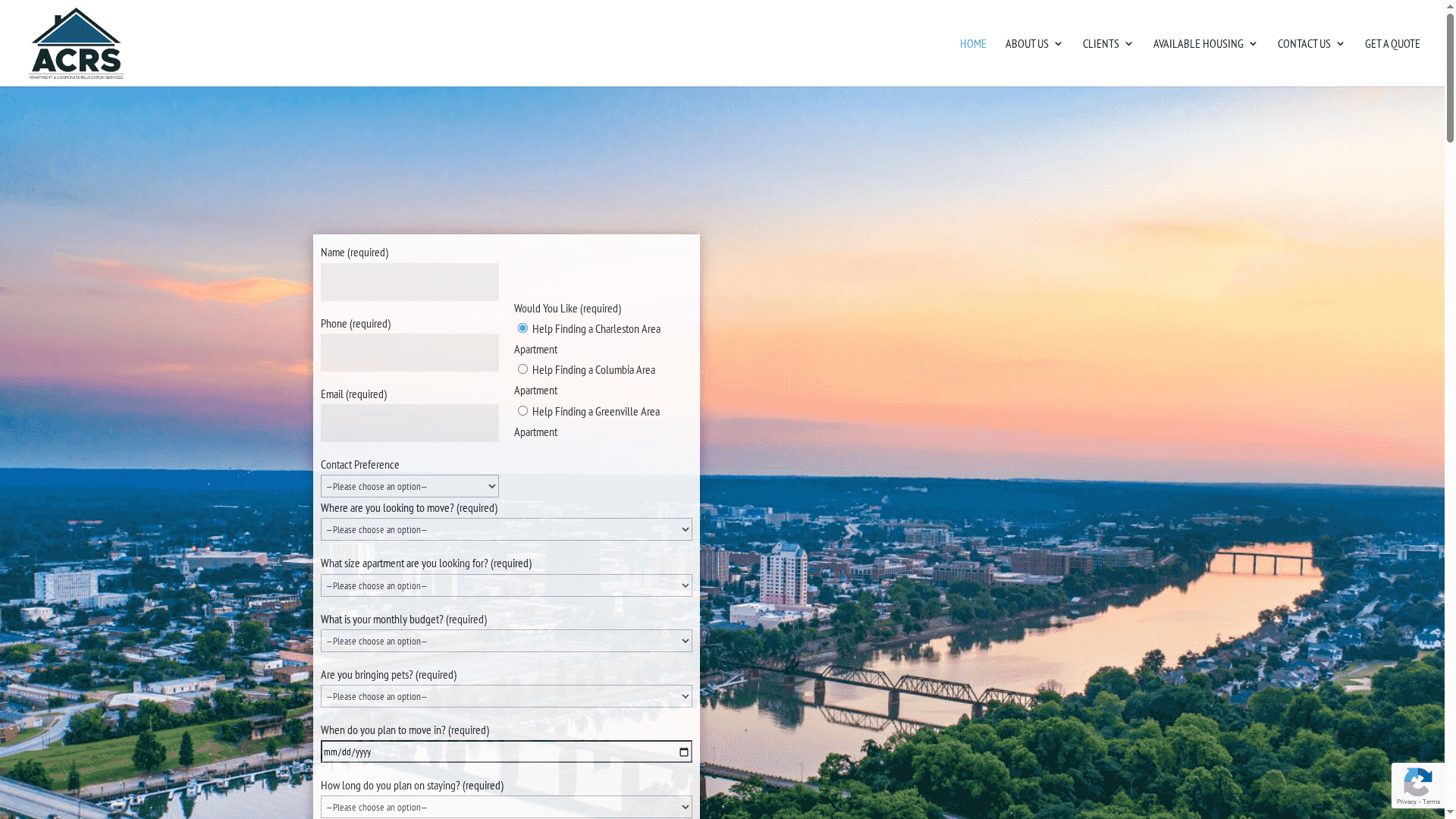Open the ABOUT US menu
Viewport: 1456px width, 819px height.
1034,43
